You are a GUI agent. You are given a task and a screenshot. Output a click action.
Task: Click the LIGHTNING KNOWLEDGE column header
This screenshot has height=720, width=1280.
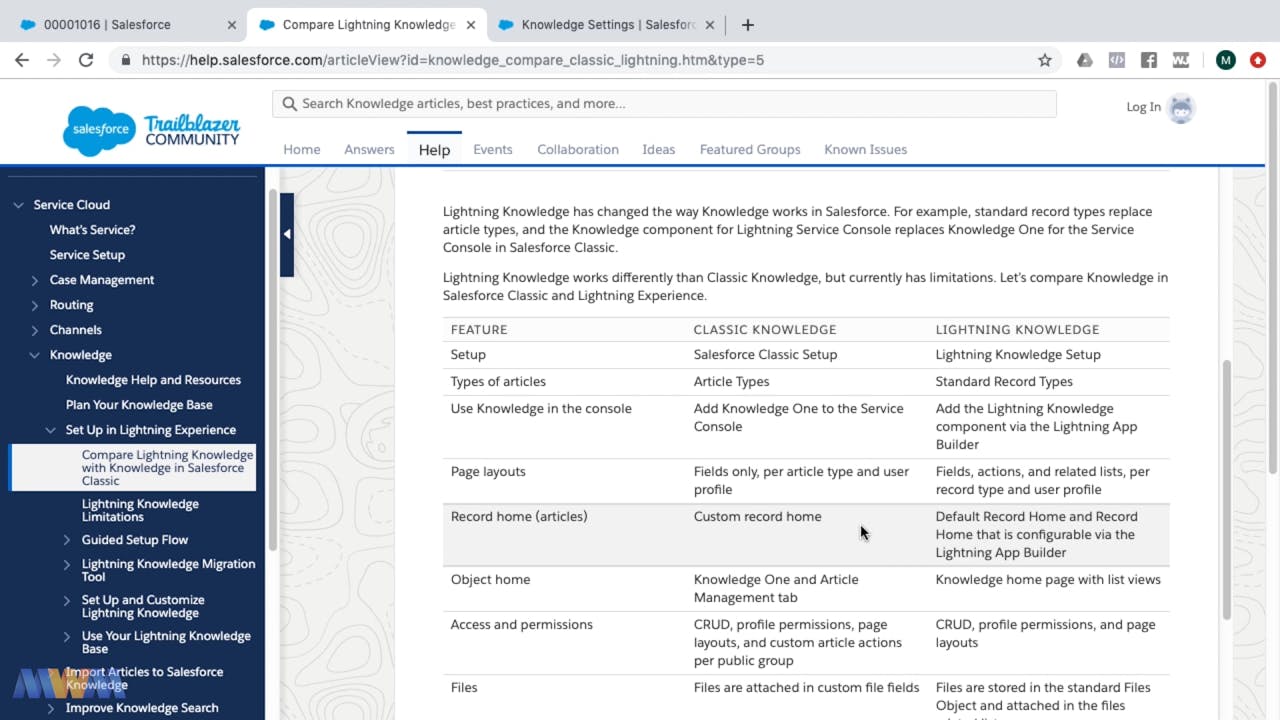pyautogui.click(x=1017, y=330)
